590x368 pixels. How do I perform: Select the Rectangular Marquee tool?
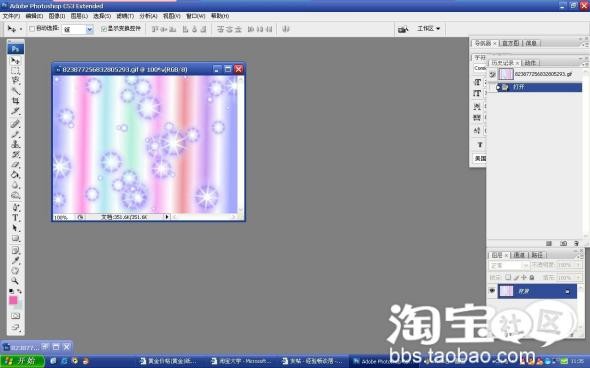15,70
